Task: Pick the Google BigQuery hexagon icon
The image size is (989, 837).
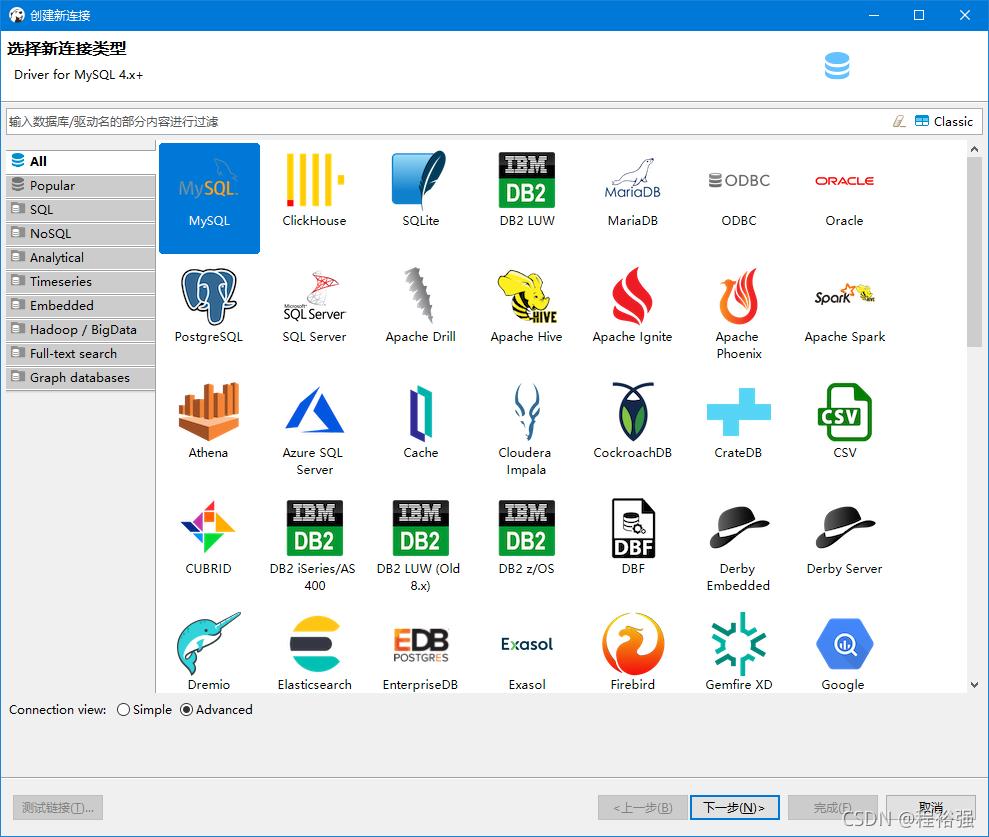Action: [845, 643]
